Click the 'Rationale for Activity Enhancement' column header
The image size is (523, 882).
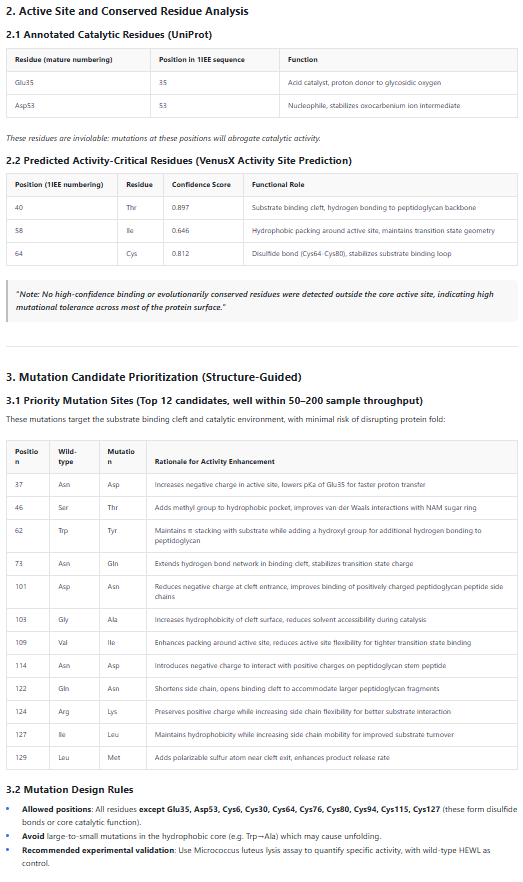[x=215, y=462]
